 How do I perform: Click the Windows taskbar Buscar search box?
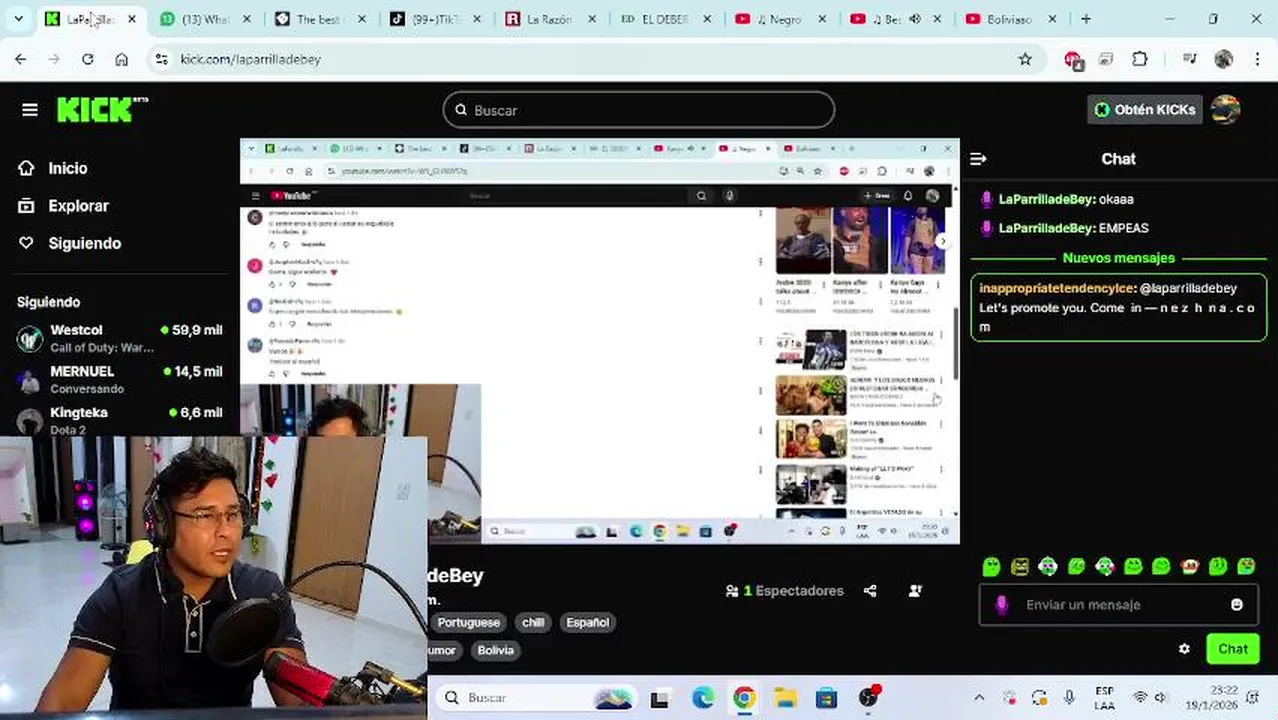pyautogui.click(x=538, y=698)
